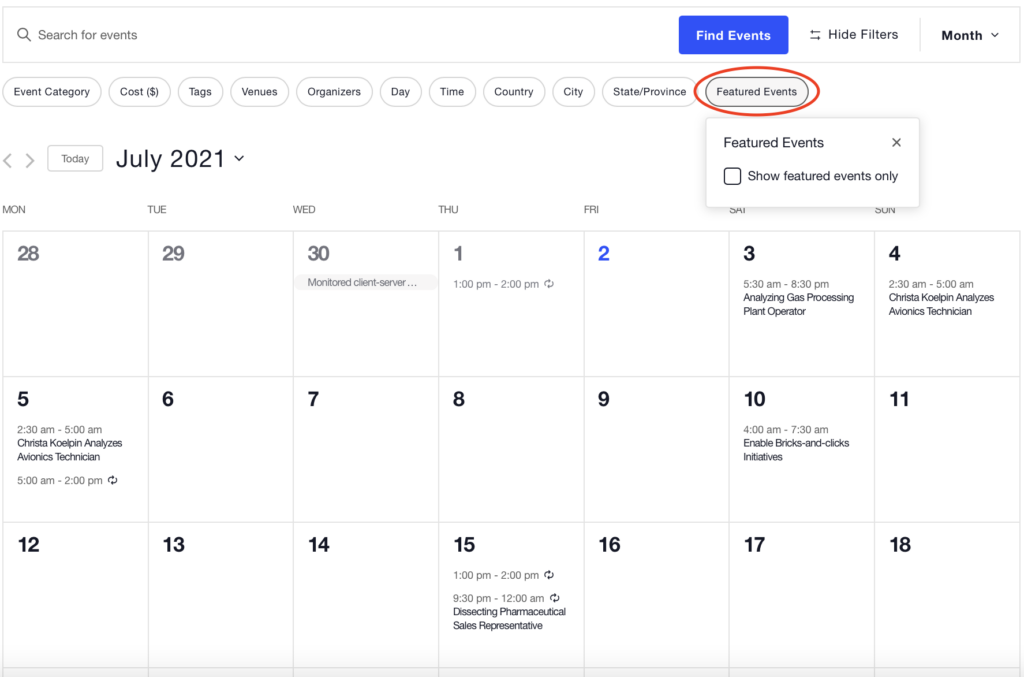Select the Country filter
Image resolution: width=1024 pixels, height=677 pixels.
point(514,91)
